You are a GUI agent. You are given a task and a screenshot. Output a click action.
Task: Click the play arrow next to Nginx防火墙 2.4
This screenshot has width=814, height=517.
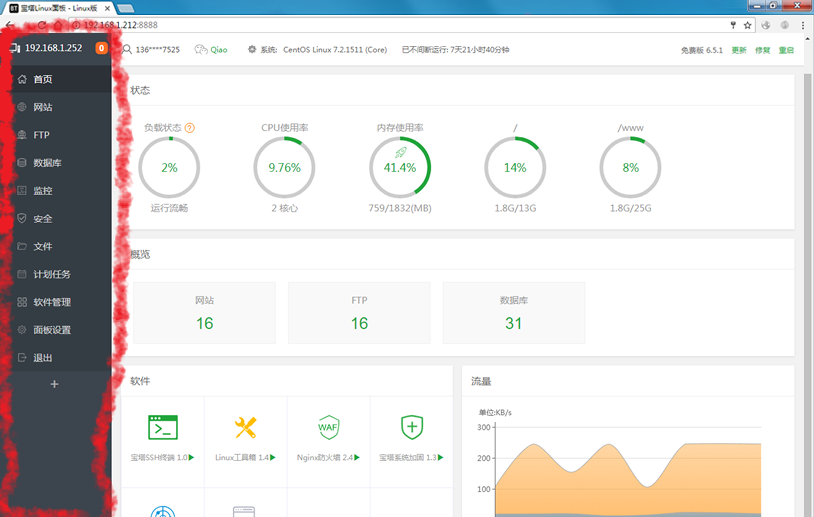pyautogui.click(x=358, y=457)
